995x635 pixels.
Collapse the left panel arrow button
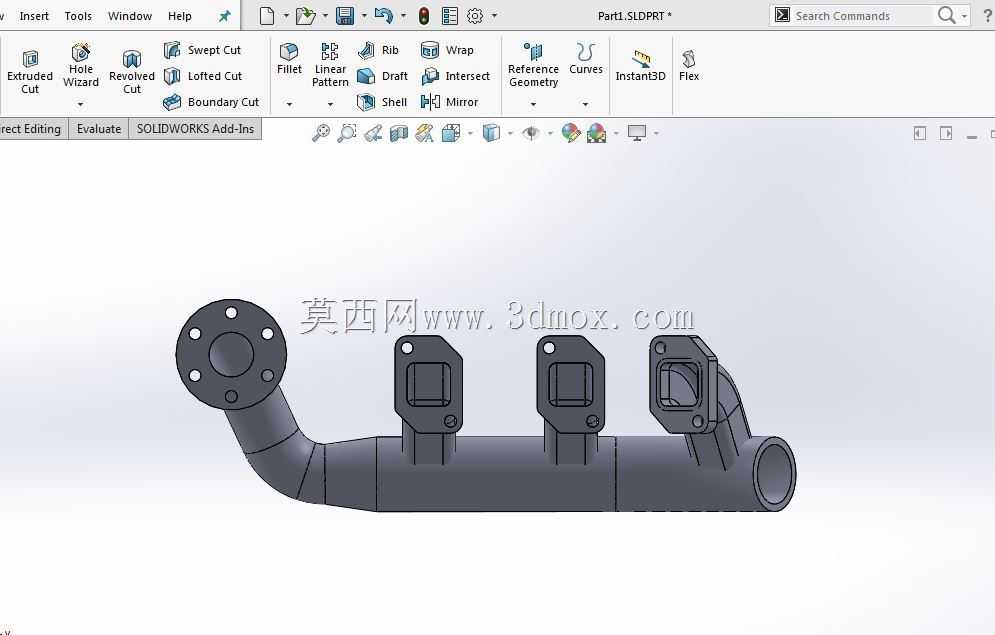tap(919, 133)
